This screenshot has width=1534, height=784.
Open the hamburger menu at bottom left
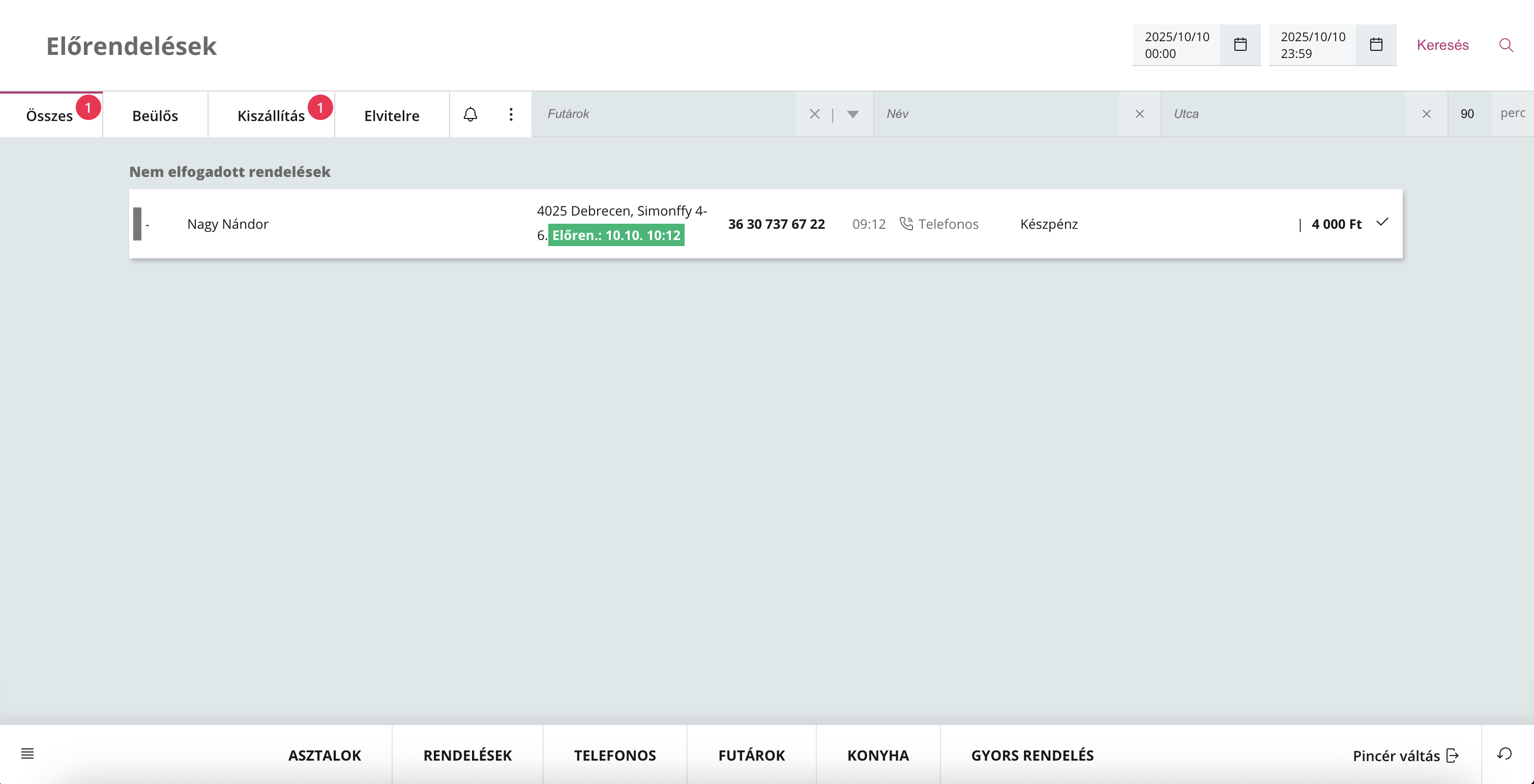point(27,753)
